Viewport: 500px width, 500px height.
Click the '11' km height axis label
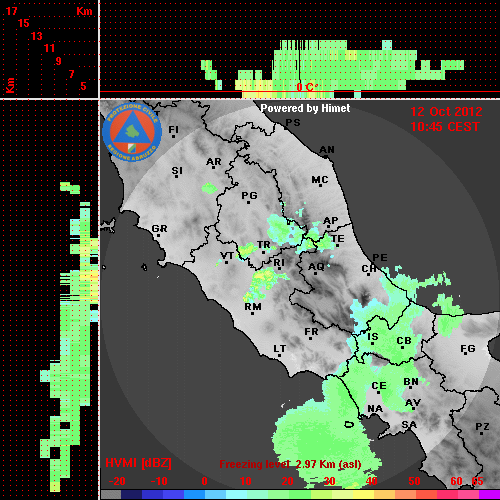pyautogui.click(x=49, y=48)
